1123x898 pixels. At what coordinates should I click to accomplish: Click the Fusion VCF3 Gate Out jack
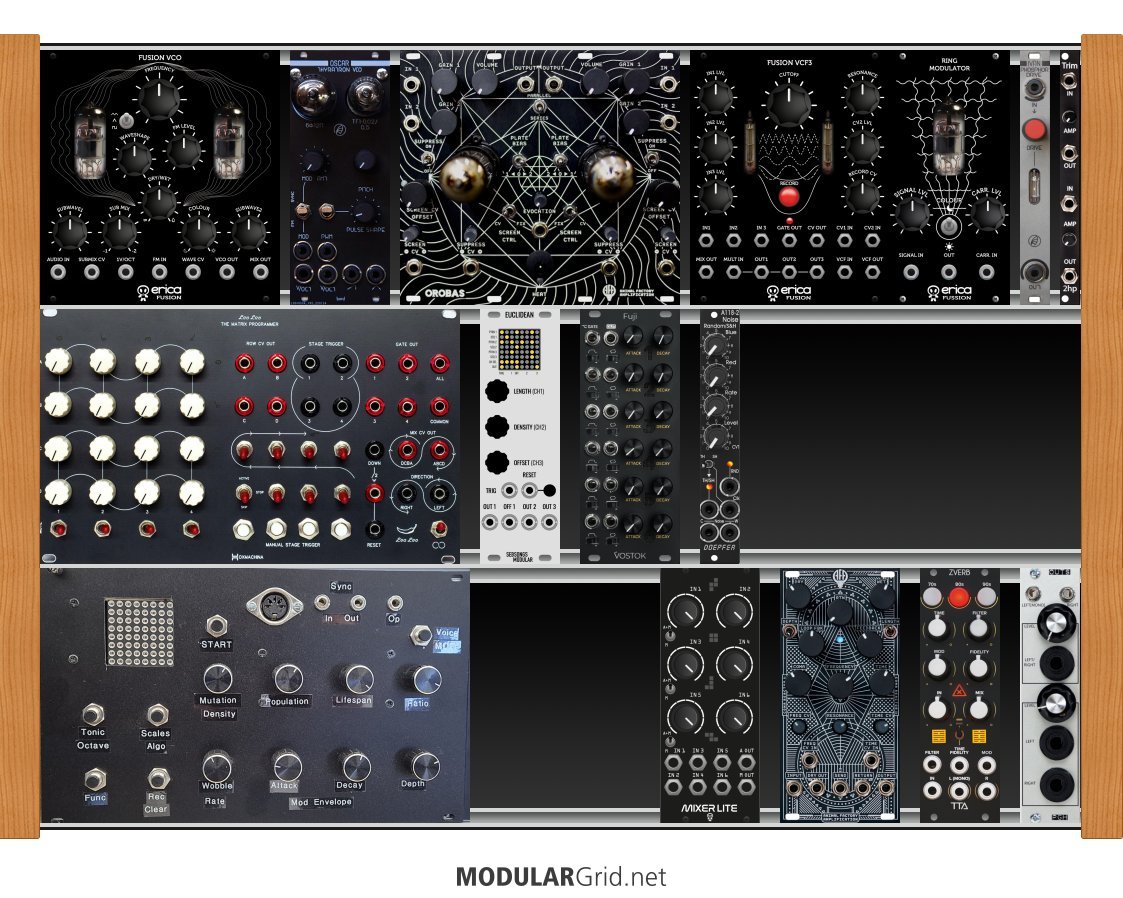[x=789, y=240]
